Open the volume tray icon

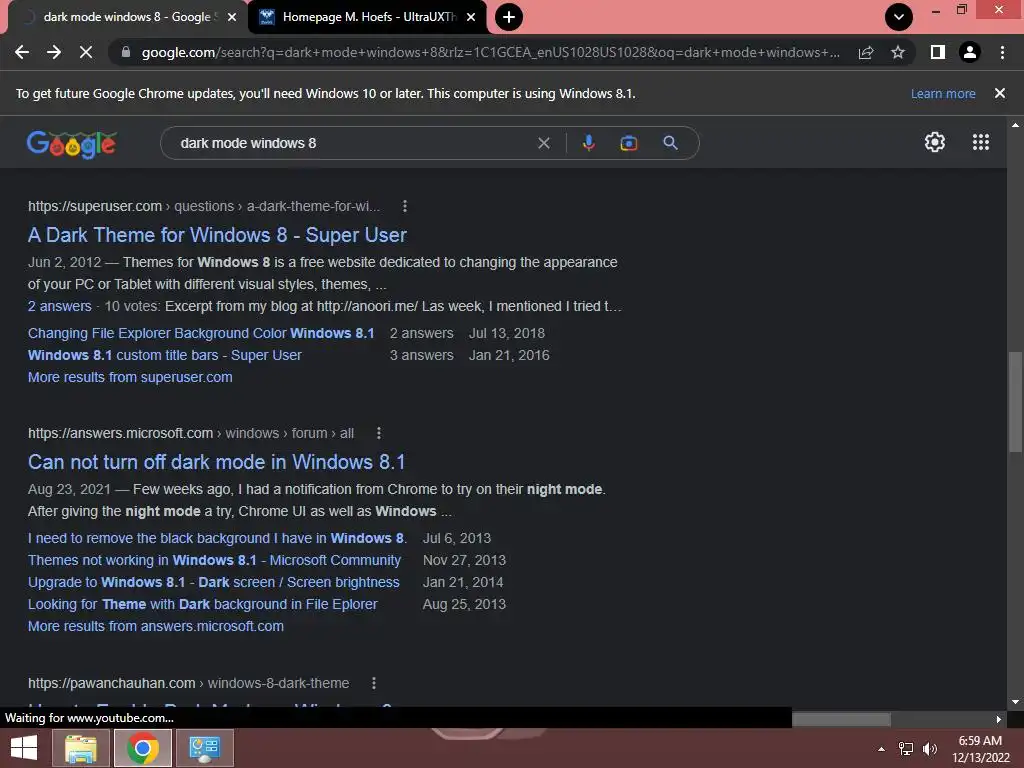tap(929, 749)
